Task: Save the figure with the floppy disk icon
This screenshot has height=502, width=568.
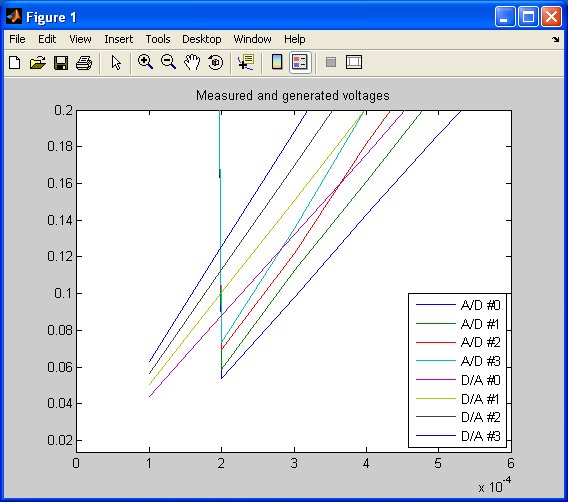Action: point(61,63)
